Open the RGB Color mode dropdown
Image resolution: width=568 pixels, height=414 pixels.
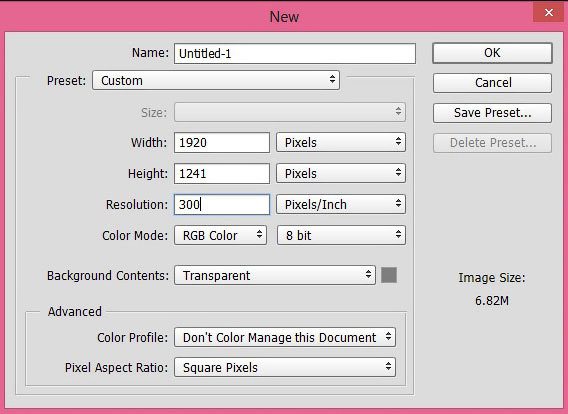pos(221,235)
